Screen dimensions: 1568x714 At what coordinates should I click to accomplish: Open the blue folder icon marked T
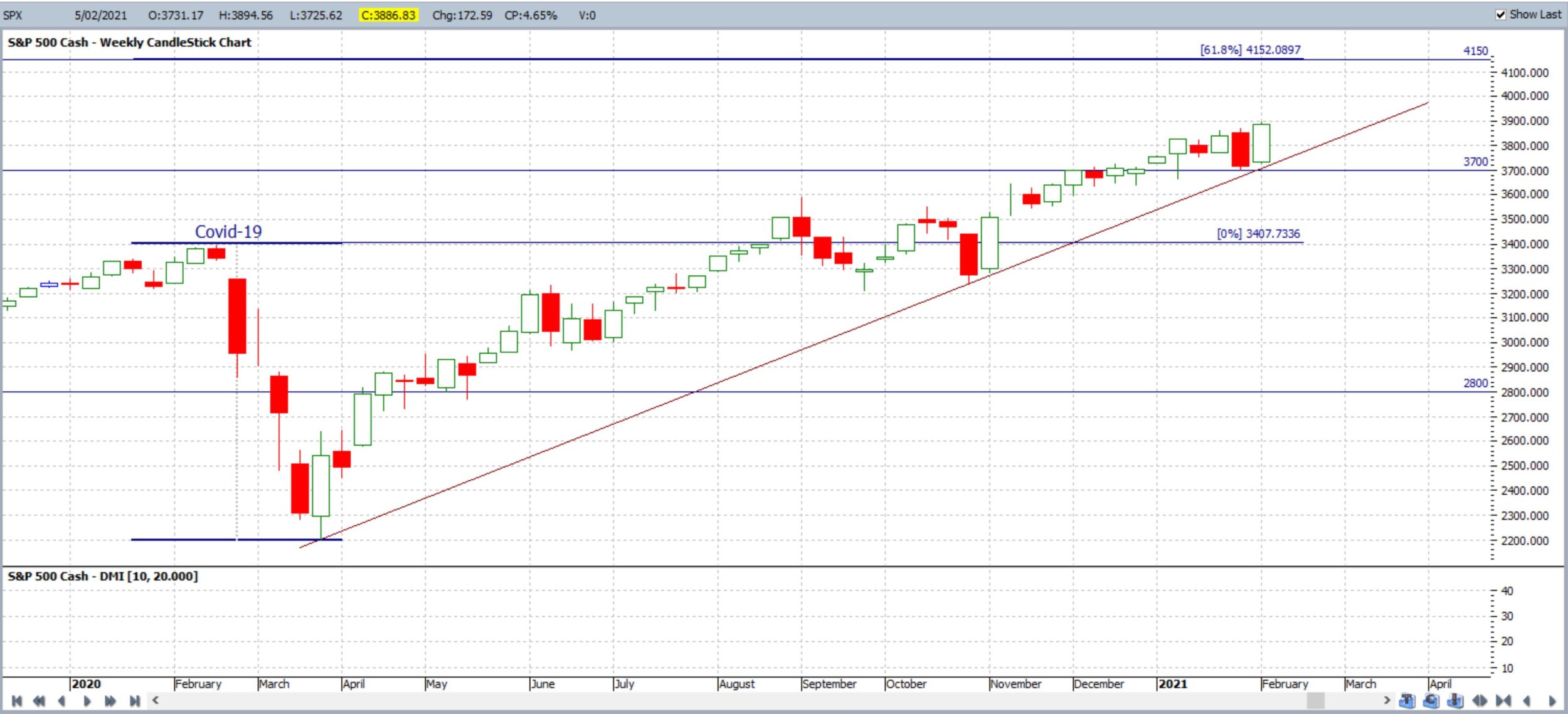(x=1407, y=701)
